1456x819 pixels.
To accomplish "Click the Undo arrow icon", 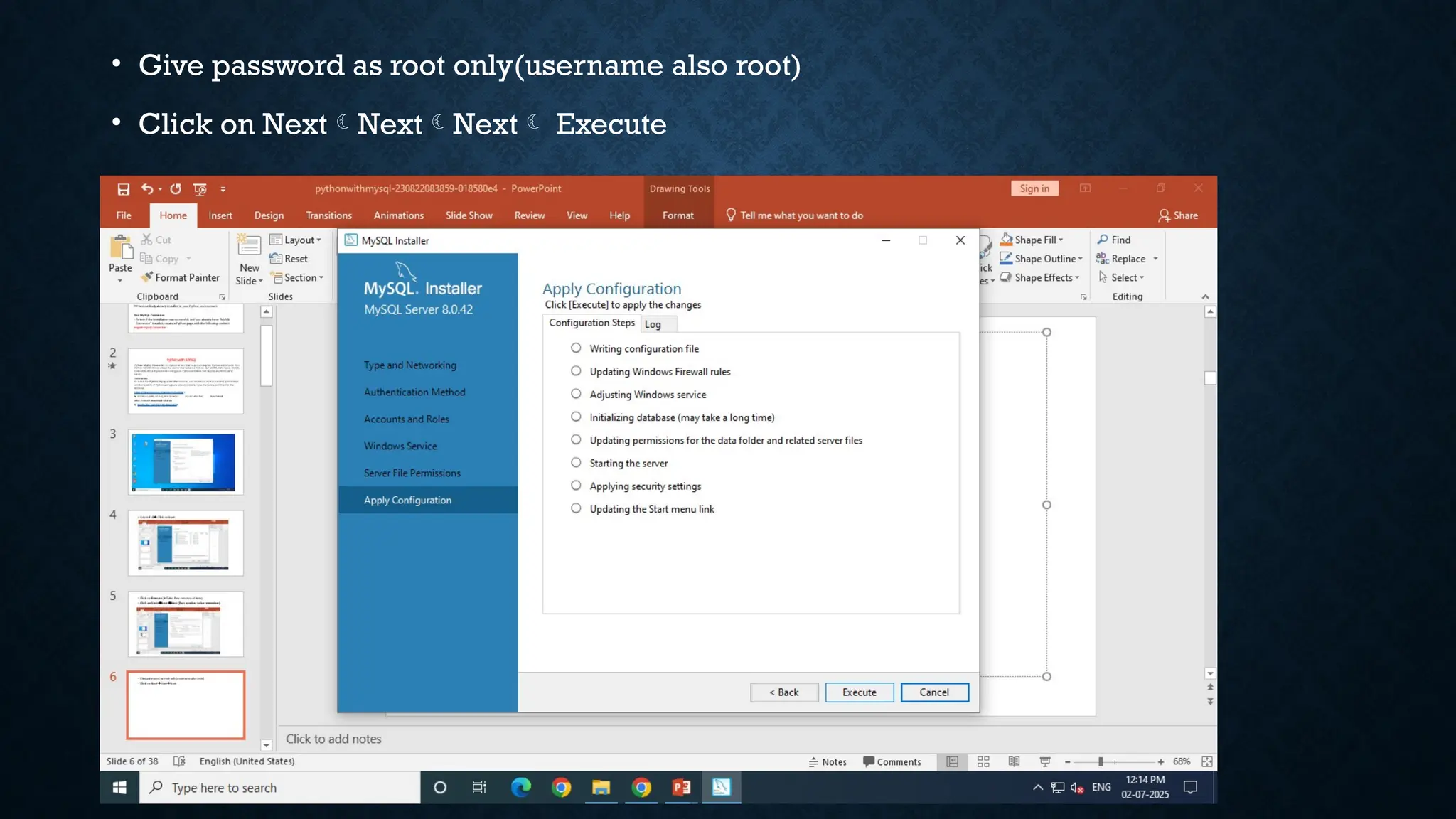I will pos(147,188).
